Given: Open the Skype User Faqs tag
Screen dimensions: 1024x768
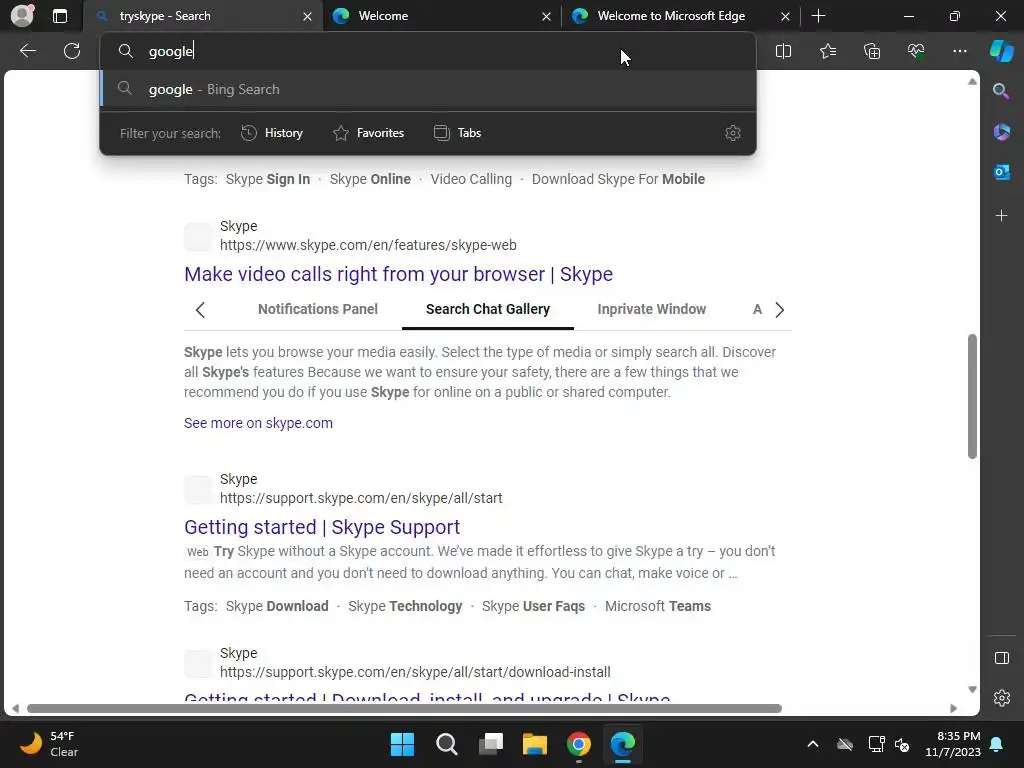Looking at the screenshot, I should coord(533,606).
